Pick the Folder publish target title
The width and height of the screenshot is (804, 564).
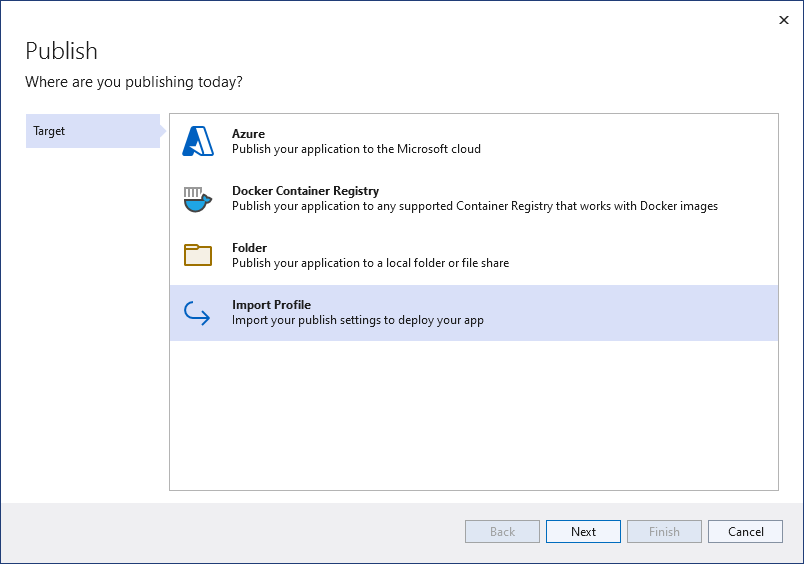[x=249, y=248]
